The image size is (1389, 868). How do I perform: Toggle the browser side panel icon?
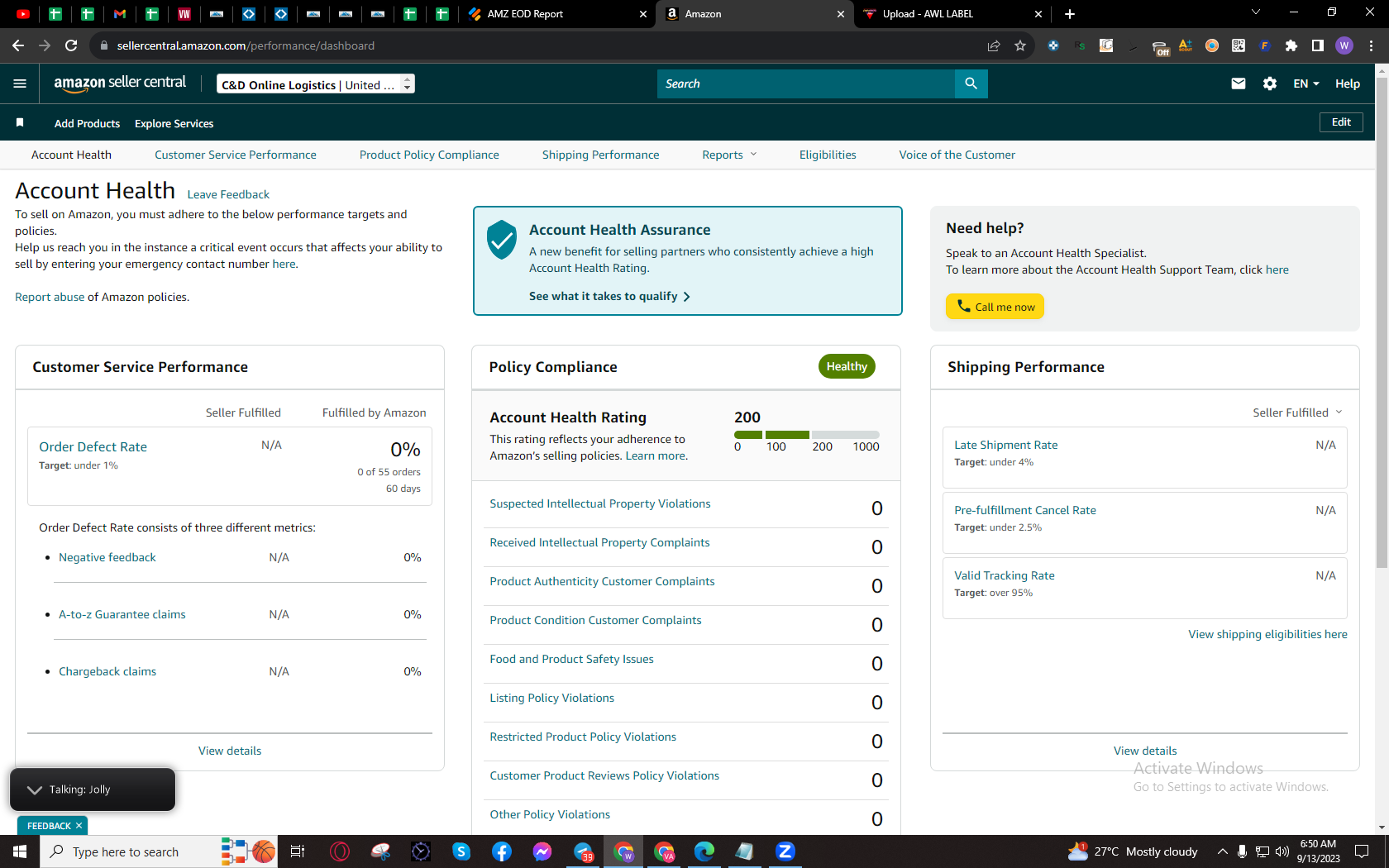point(1318,45)
